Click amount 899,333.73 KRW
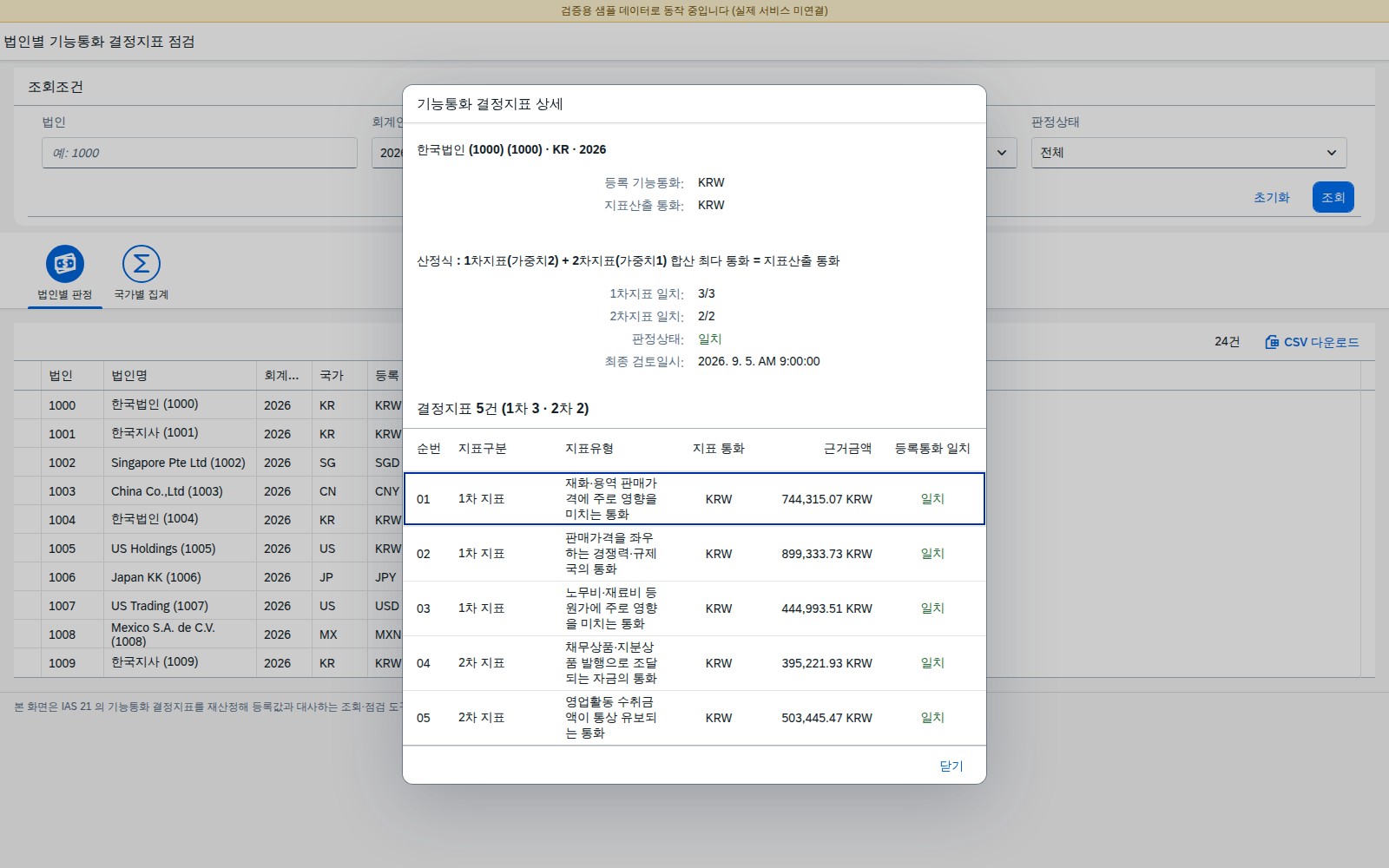The image size is (1389, 868). coord(826,554)
